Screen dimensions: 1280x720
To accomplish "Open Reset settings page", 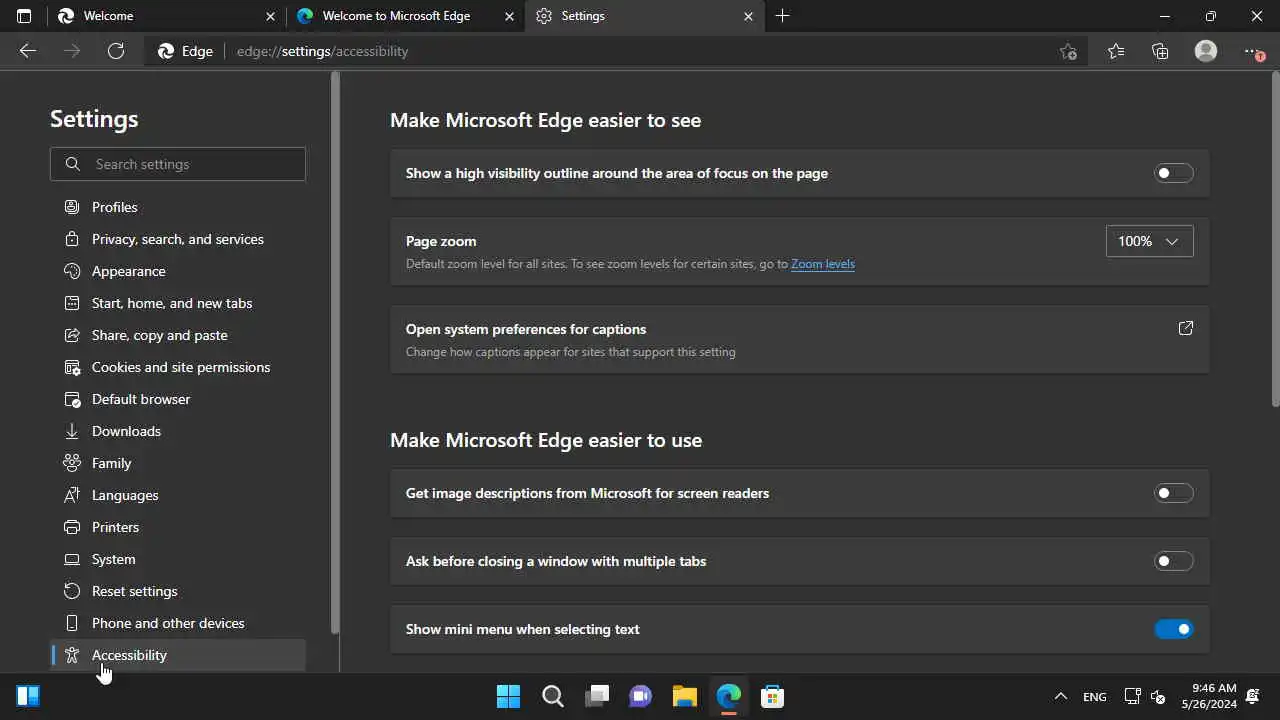I will [x=178, y=591].
